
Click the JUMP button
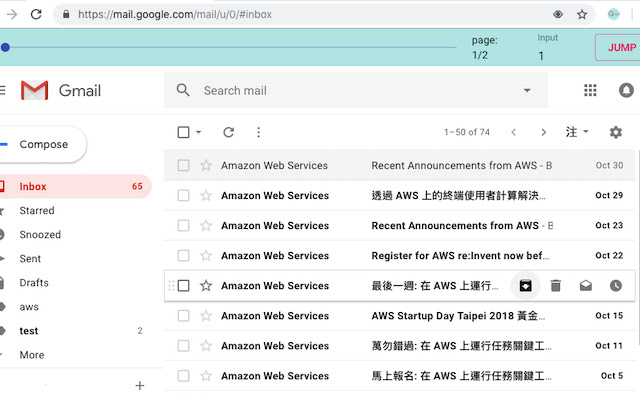coord(618,47)
